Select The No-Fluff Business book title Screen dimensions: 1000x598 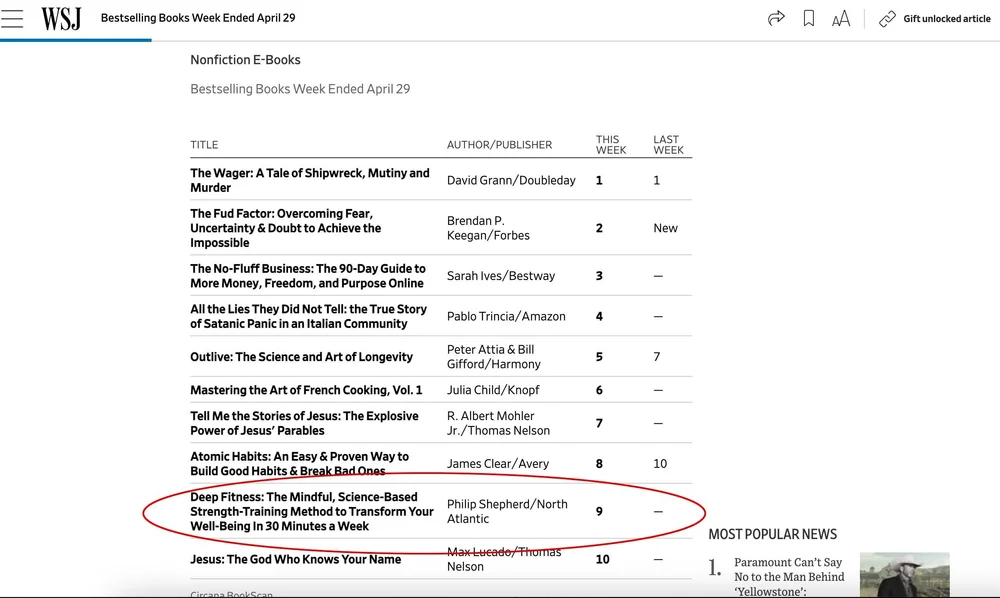pyautogui.click(x=307, y=276)
